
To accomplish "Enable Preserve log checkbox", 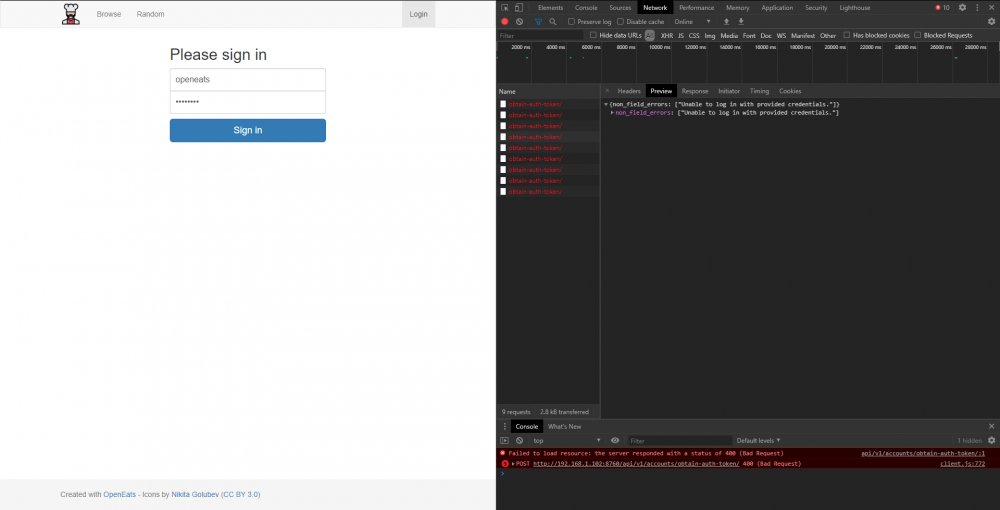I will [x=571, y=22].
